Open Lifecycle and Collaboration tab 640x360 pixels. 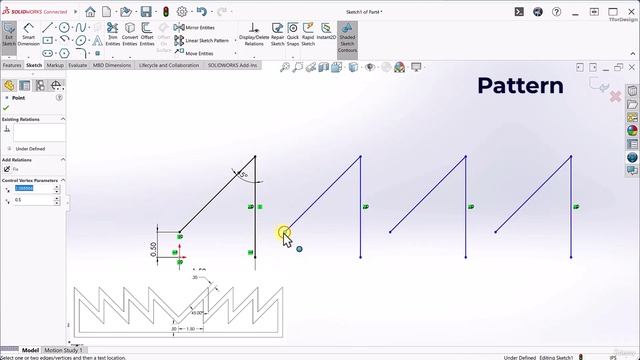169,65
